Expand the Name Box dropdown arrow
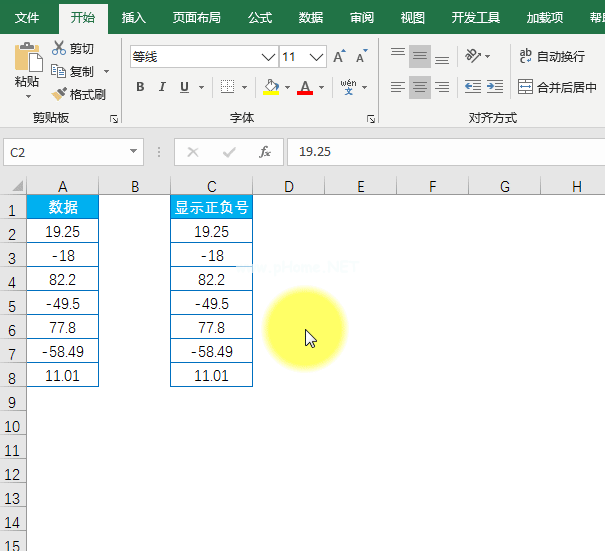The width and height of the screenshot is (605, 551). (x=134, y=152)
